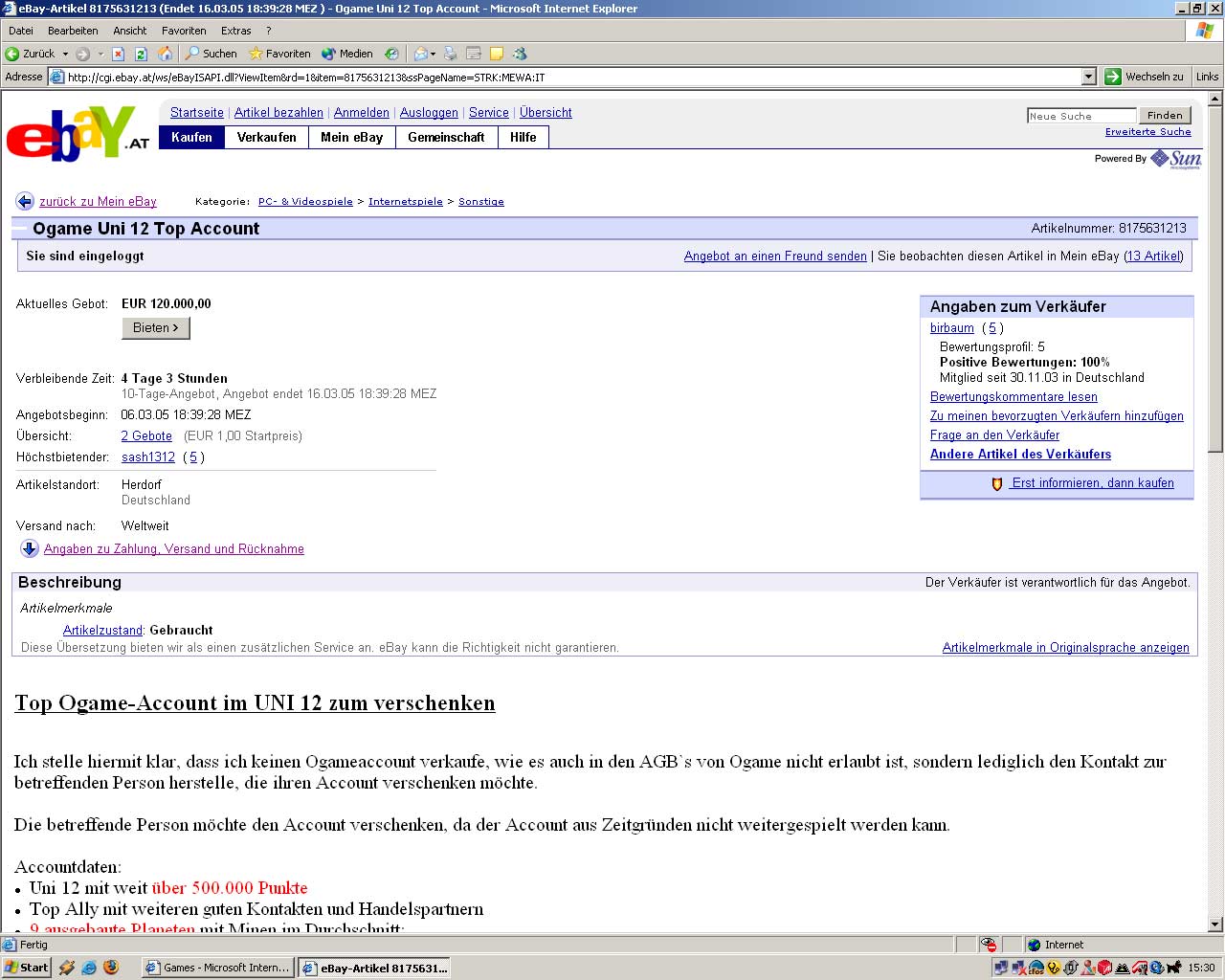Image resolution: width=1225 pixels, height=980 pixels.
Task: Open high bidder sash1312 profile
Action: [148, 457]
